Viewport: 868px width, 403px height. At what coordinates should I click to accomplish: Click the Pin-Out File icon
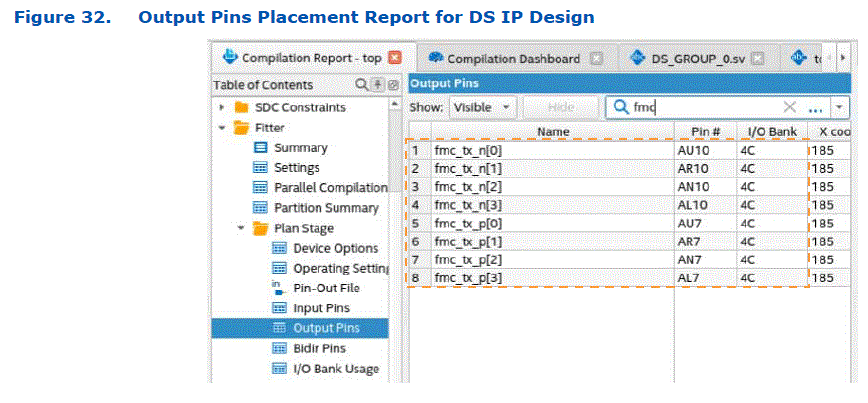[x=279, y=287]
